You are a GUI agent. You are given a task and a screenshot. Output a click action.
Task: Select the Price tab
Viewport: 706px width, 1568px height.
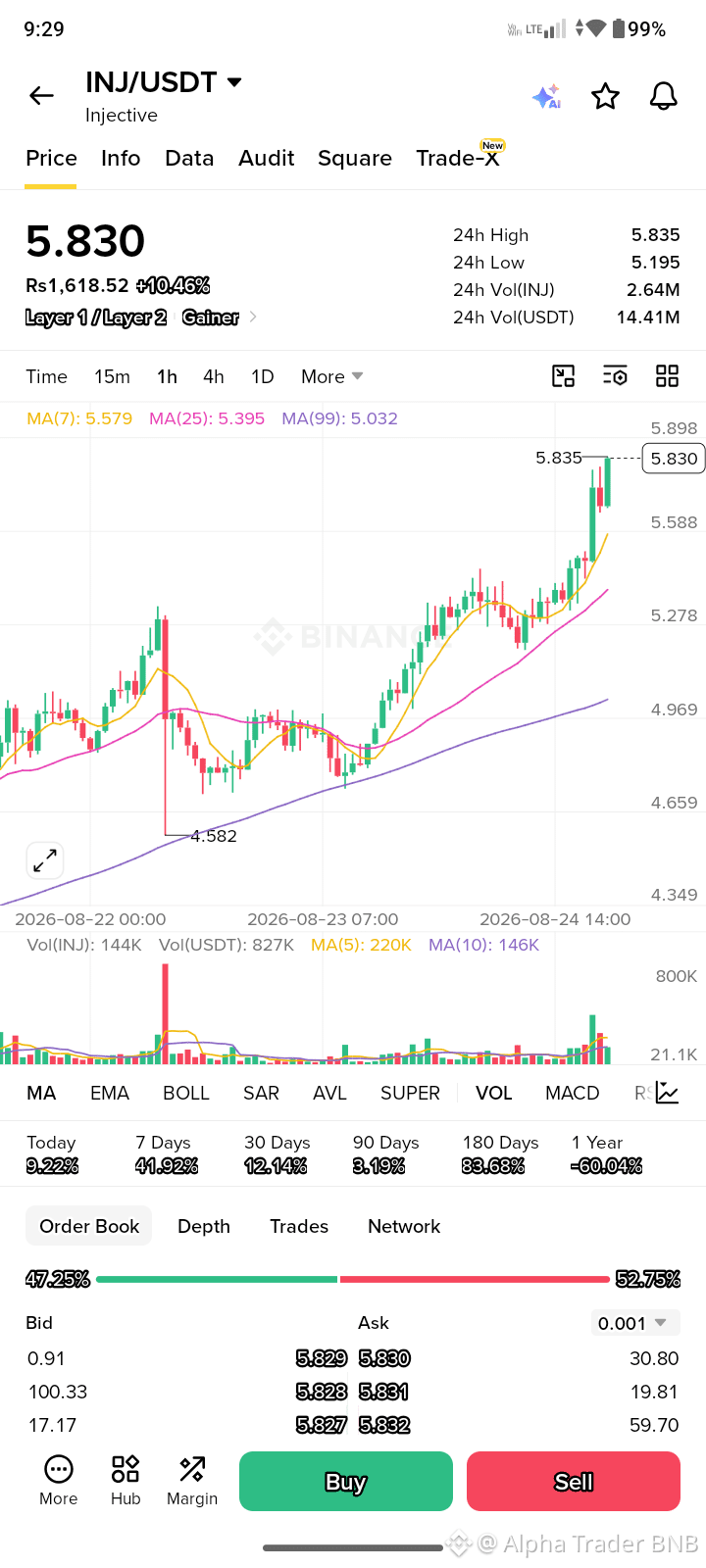[x=51, y=158]
